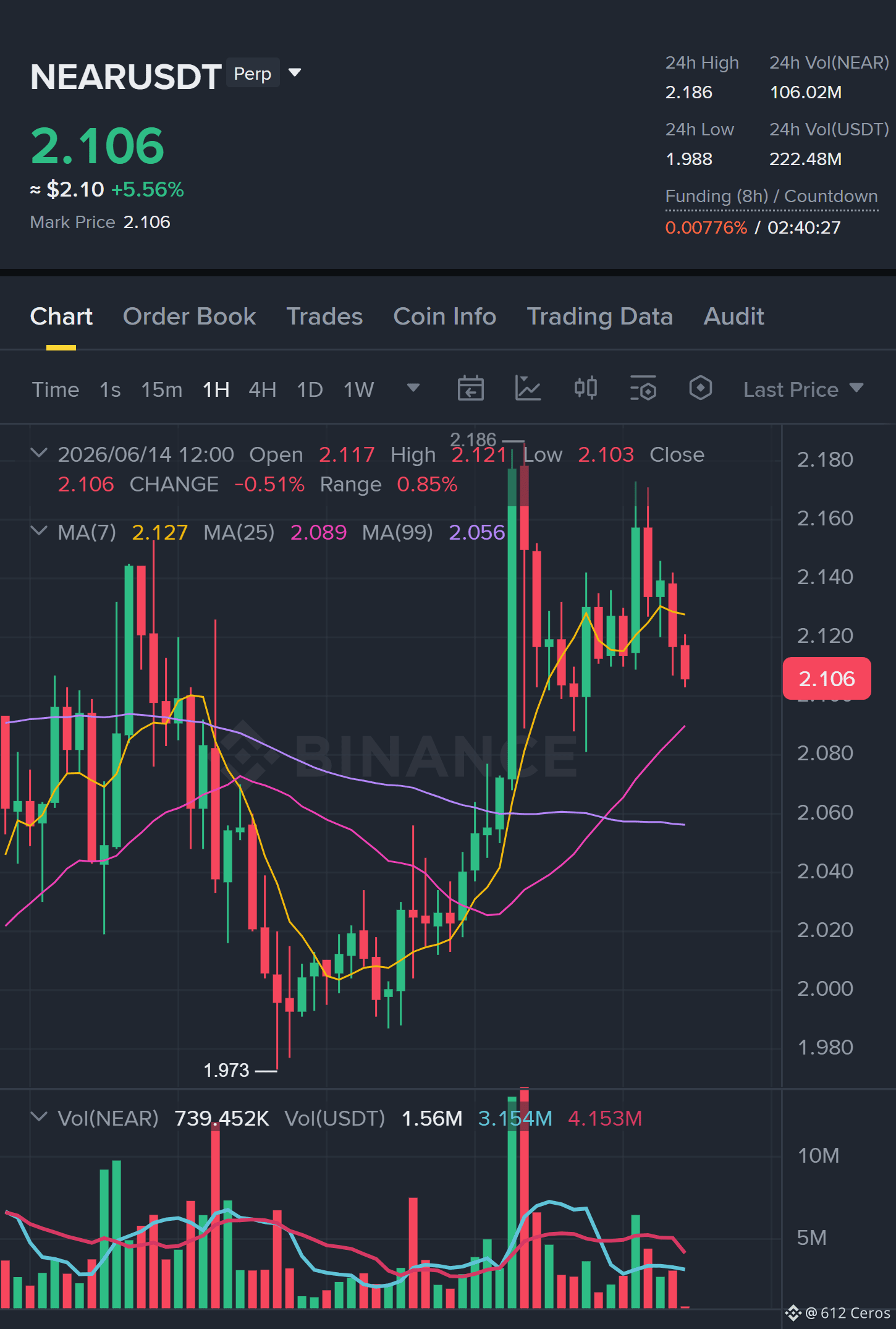Collapse the MA indicator values chevron
Viewport: 896px width, 1329px height.
click(x=39, y=531)
